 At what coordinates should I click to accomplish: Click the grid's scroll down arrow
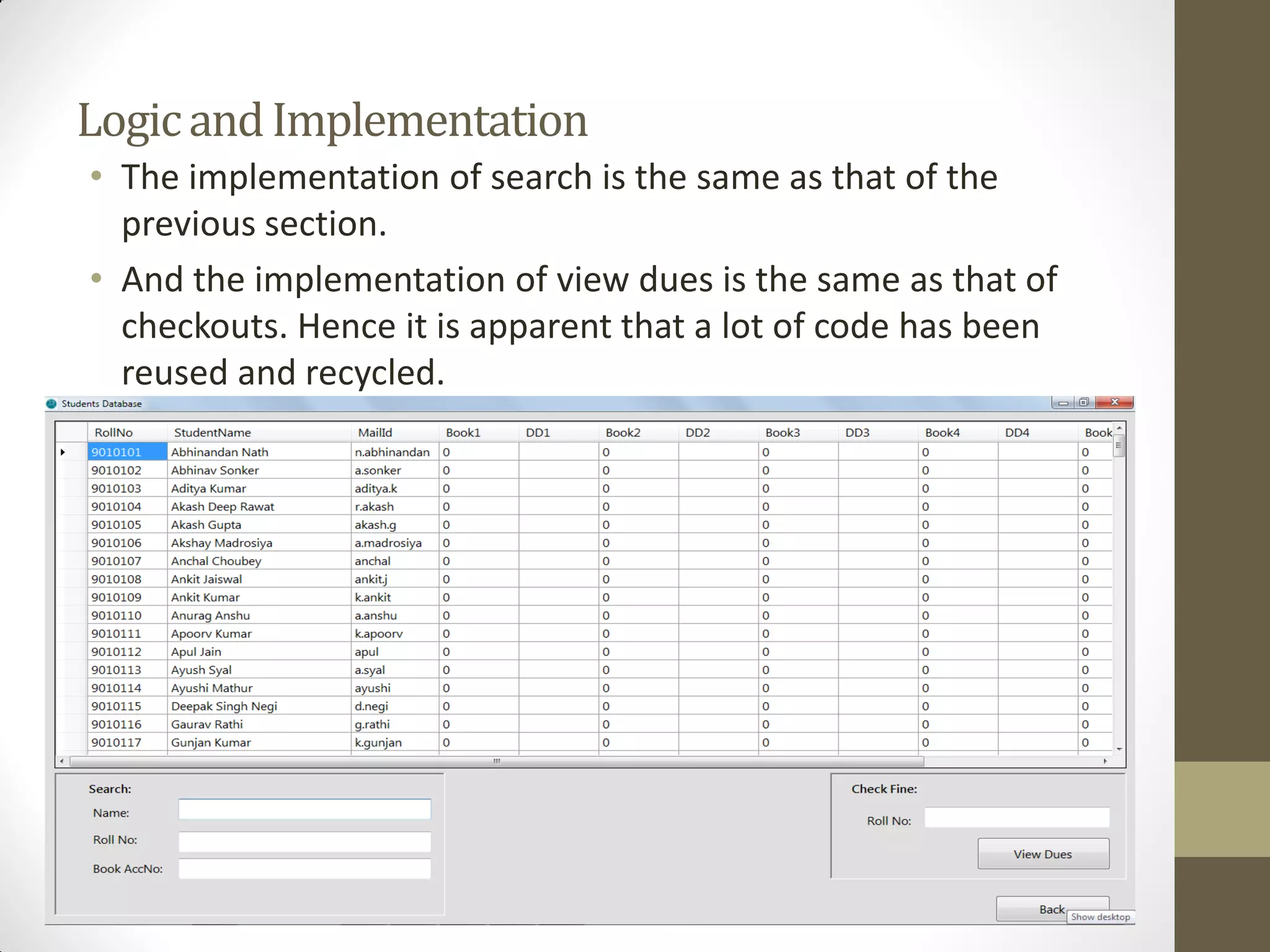pos(1119,749)
